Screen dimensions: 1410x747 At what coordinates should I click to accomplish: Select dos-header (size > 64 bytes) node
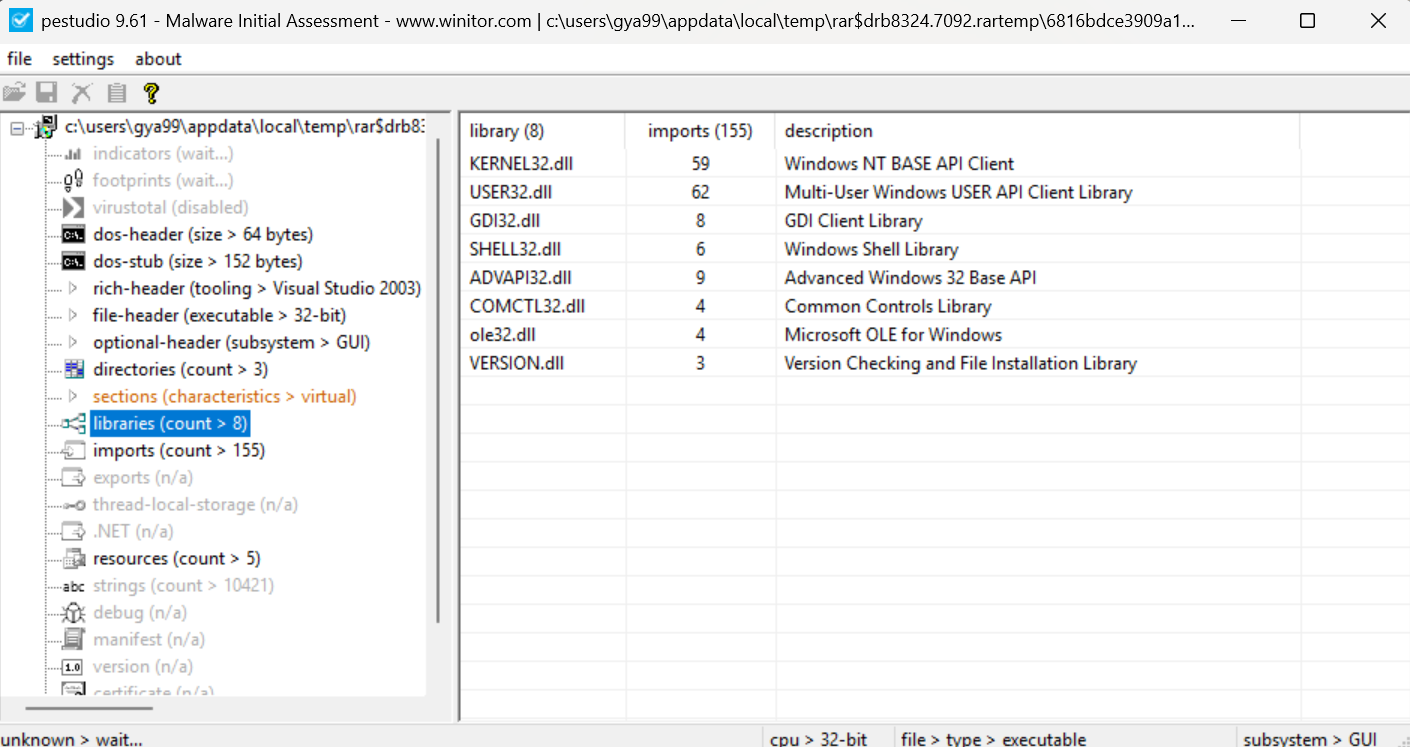point(203,235)
